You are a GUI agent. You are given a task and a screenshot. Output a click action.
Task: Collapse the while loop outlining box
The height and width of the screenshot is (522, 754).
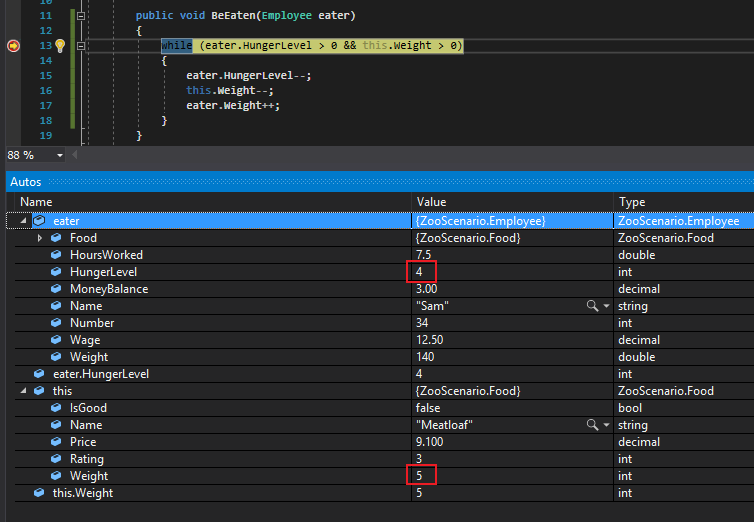81,46
